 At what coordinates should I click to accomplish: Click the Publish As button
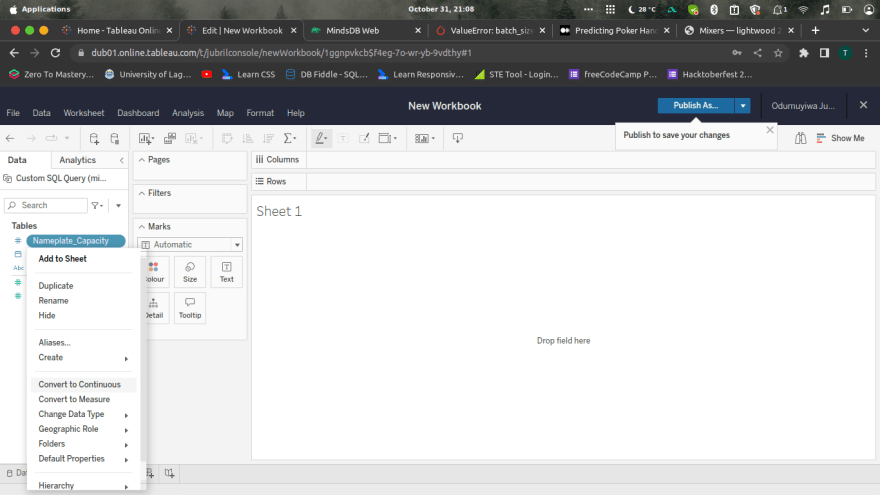(x=695, y=106)
